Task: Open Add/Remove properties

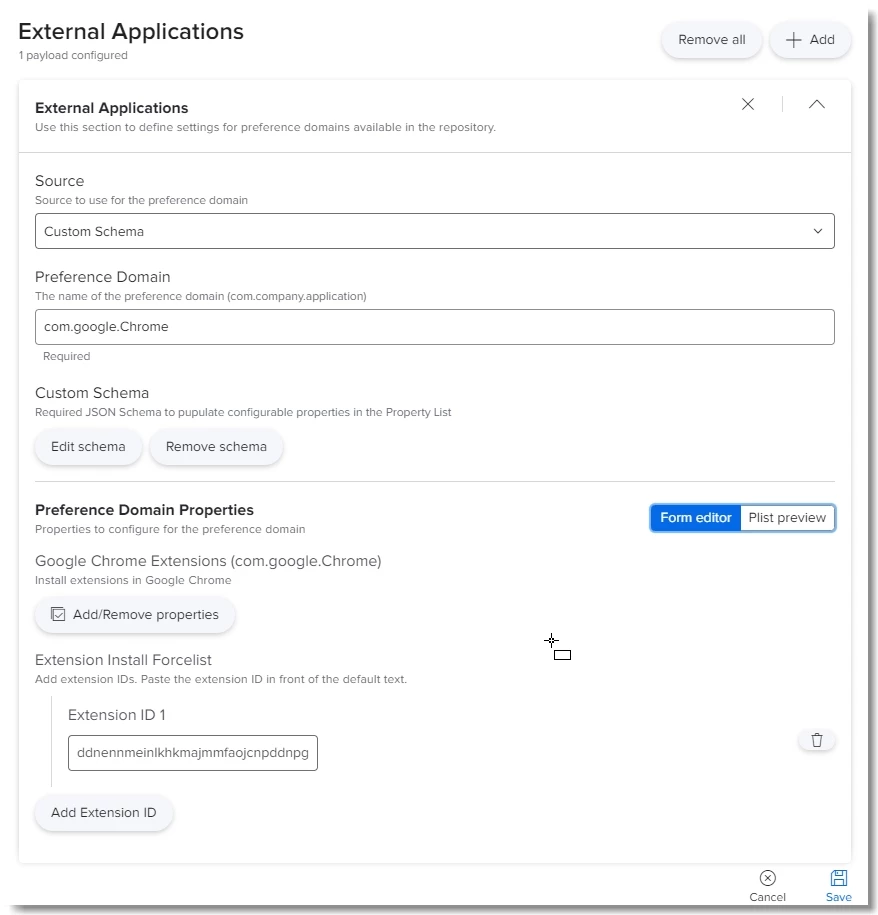Action: [x=135, y=614]
